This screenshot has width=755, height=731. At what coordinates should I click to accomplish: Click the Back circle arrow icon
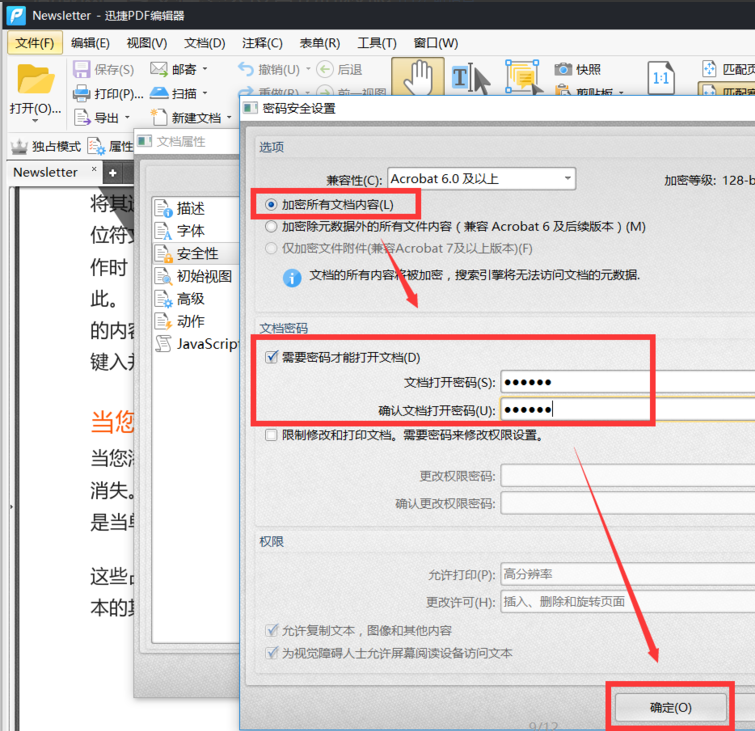(x=325, y=69)
